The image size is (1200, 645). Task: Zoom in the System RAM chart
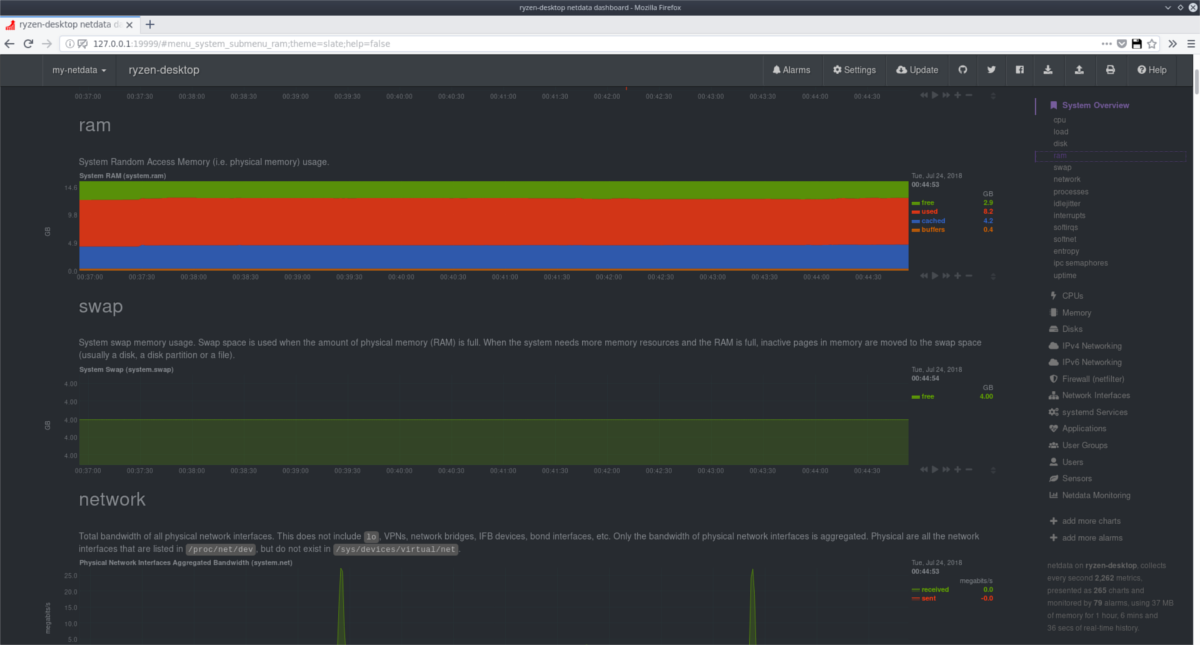[x=958, y=275]
